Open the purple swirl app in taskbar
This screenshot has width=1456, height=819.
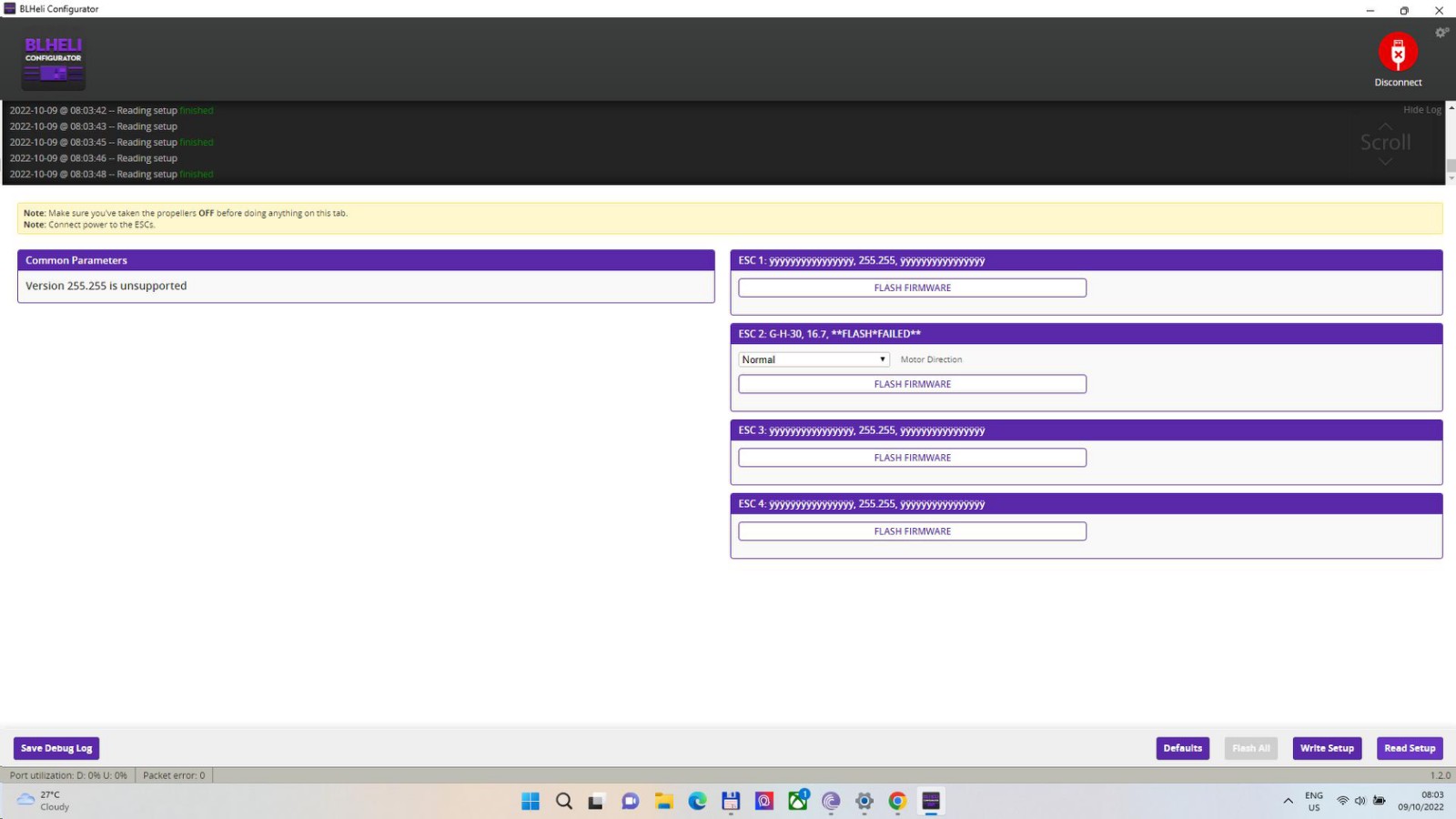(x=831, y=801)
